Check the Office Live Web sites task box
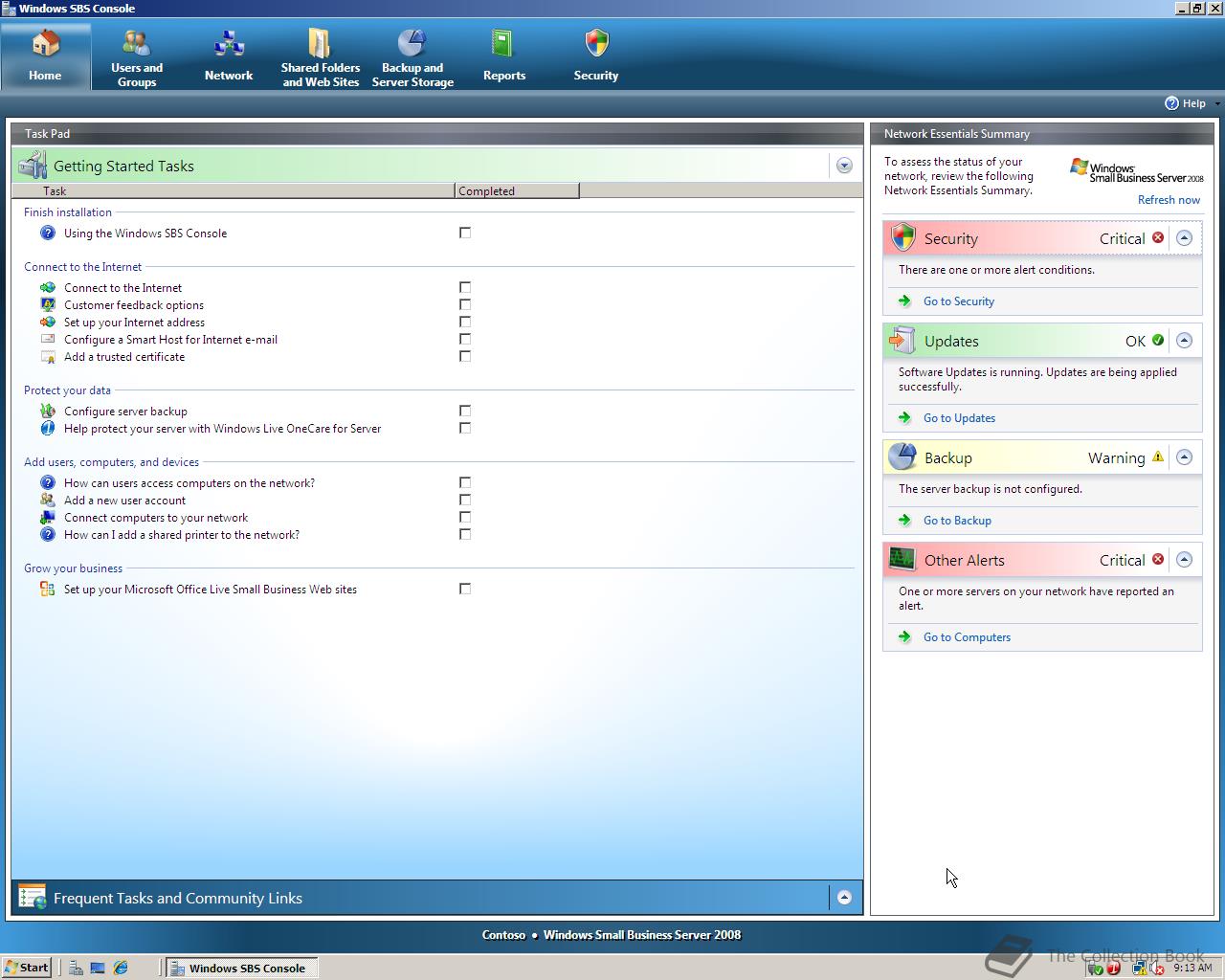 465,589
